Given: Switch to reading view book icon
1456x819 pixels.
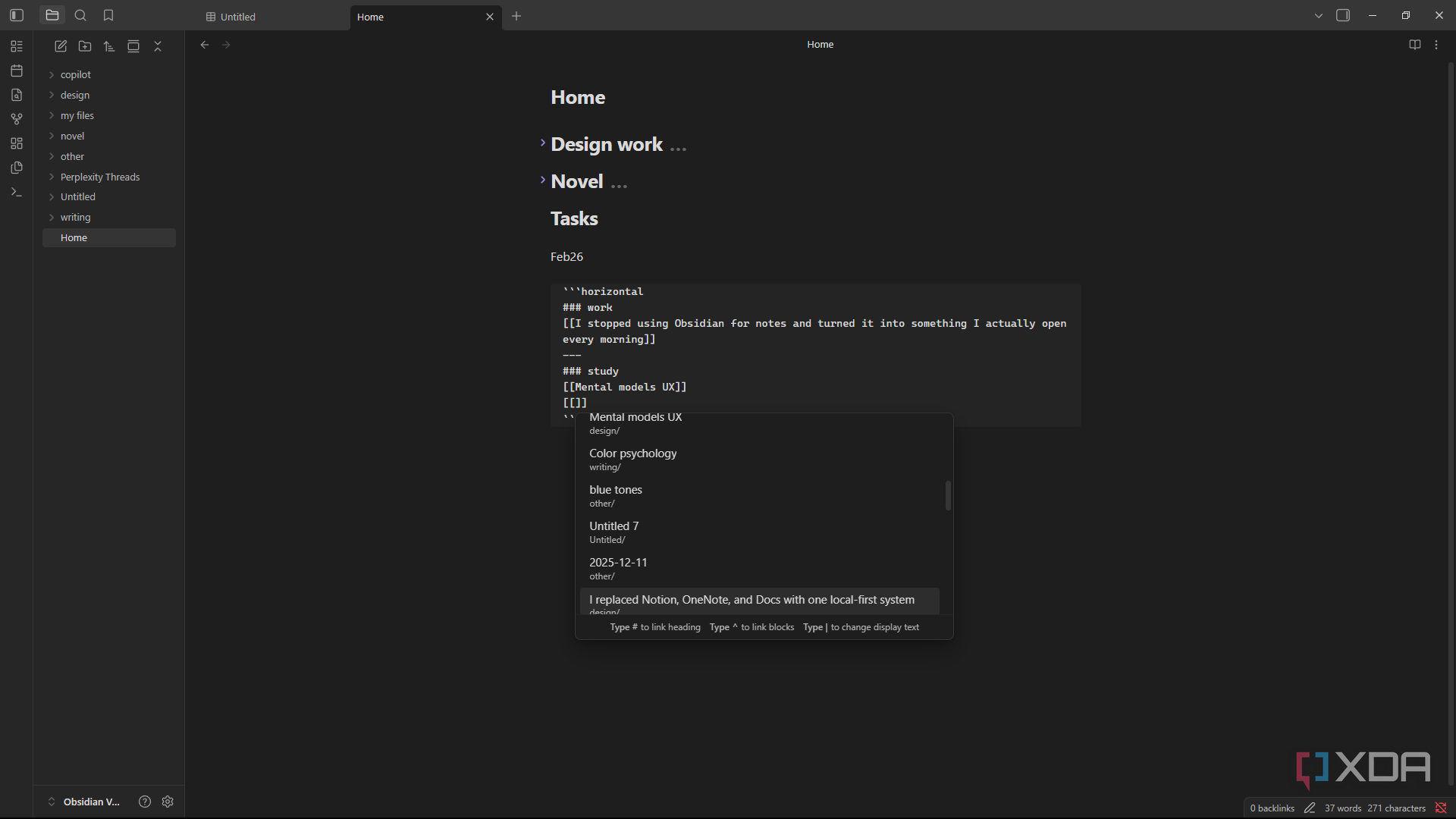Looking at the screenshot, I should click(x=1414, y=45).
